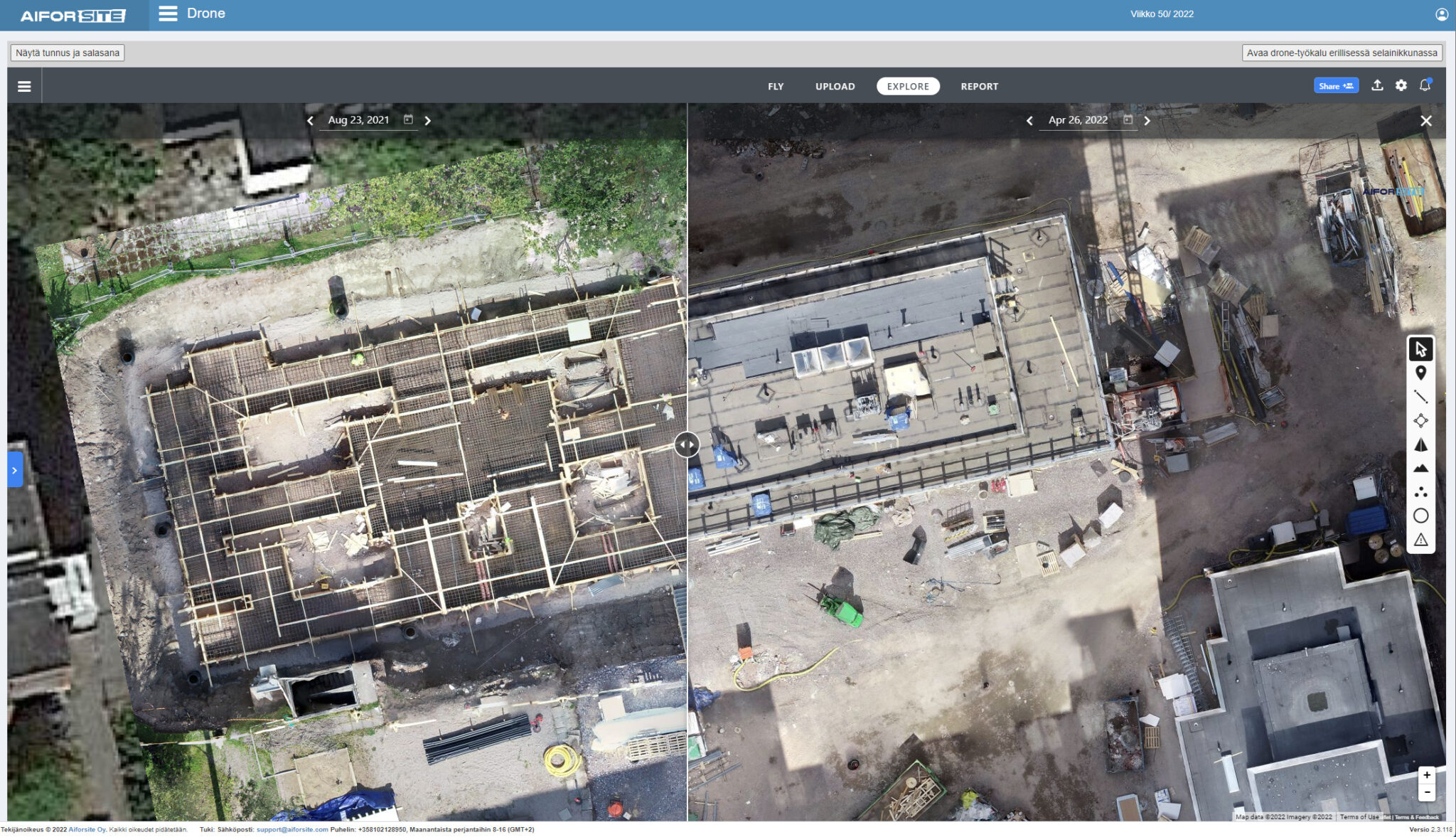This screenshot has height=837, width=1456.
Task: Go to previous date with left chevron
Action: [310, 120]
